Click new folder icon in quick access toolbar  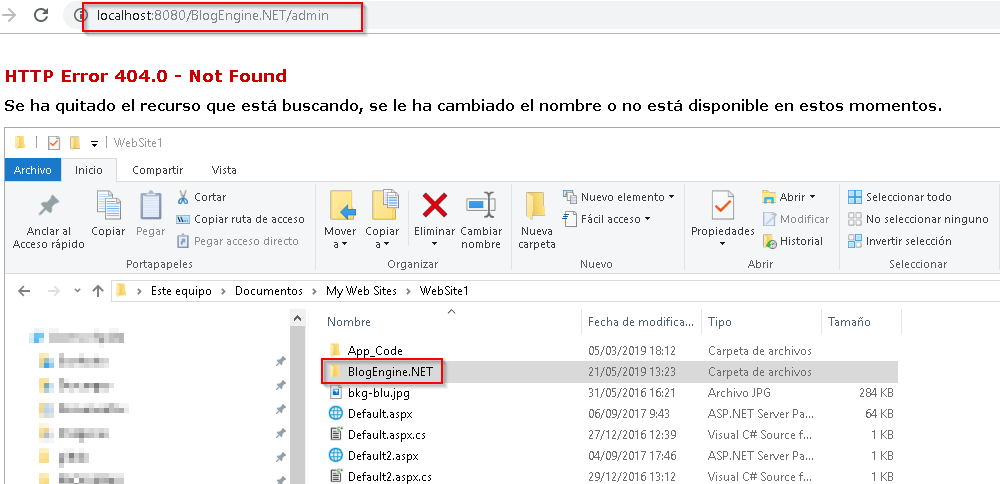[75, 143]
